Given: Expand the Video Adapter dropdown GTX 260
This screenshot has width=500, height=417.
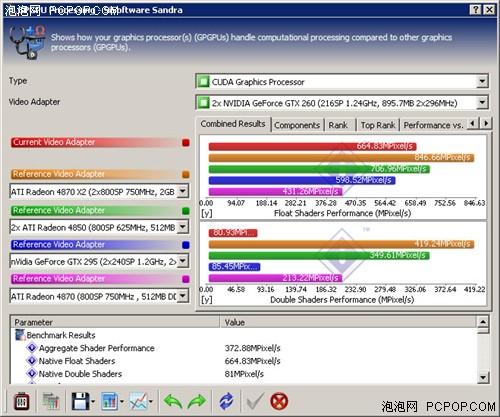Looking at the screenshot, I should tap(482, 103).
